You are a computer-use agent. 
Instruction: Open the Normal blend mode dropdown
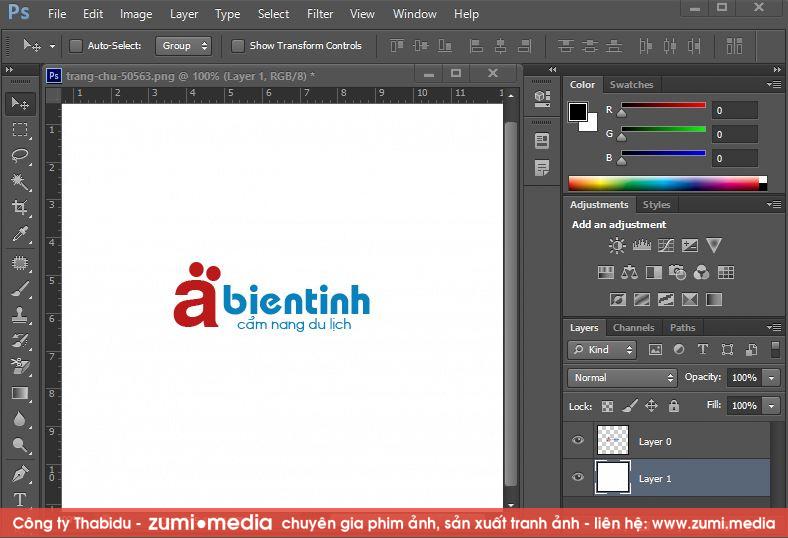pos(622,378)
